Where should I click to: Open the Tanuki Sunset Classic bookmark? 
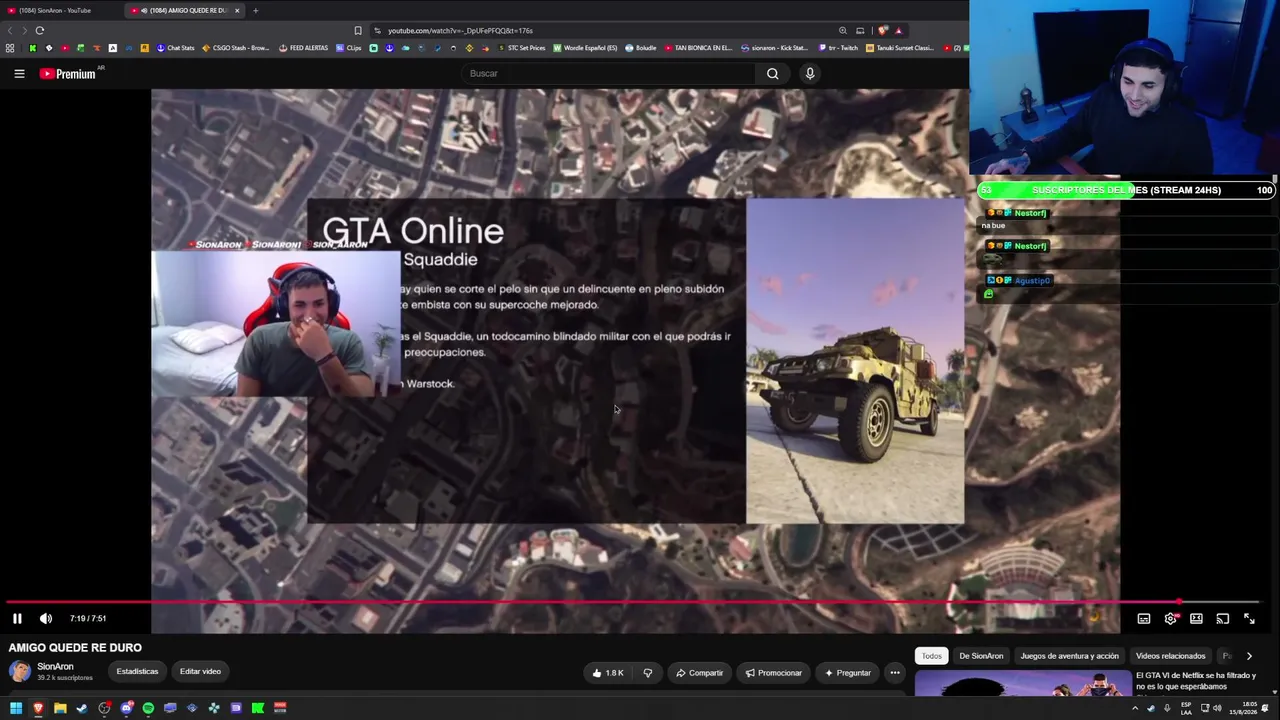click(x=899, y=48)
